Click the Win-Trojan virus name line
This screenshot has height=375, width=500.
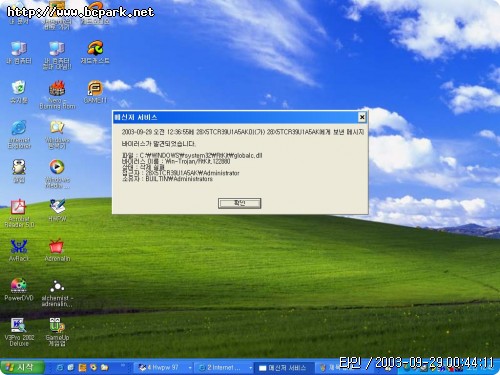tap(176, 161)
